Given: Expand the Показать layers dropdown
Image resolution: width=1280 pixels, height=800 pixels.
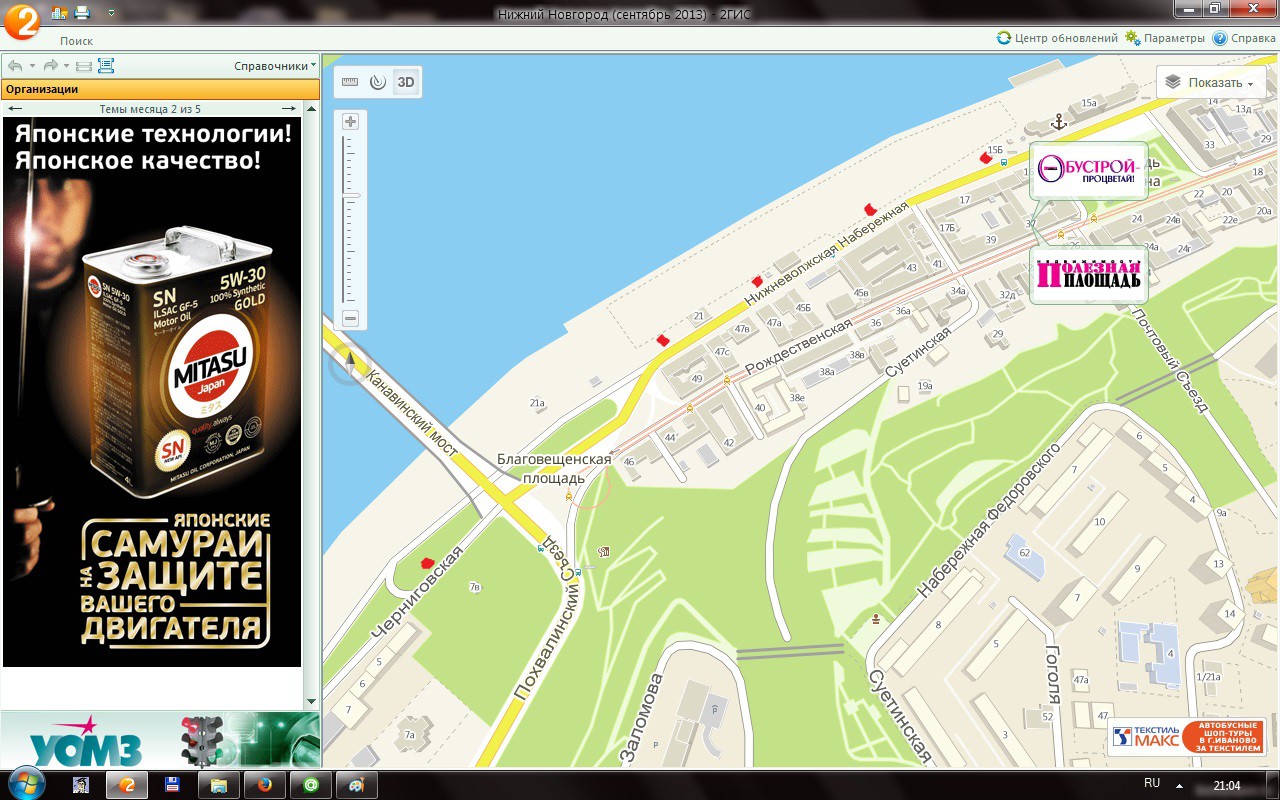Looking at the screenshot, I should click(x=1210, y=83).
